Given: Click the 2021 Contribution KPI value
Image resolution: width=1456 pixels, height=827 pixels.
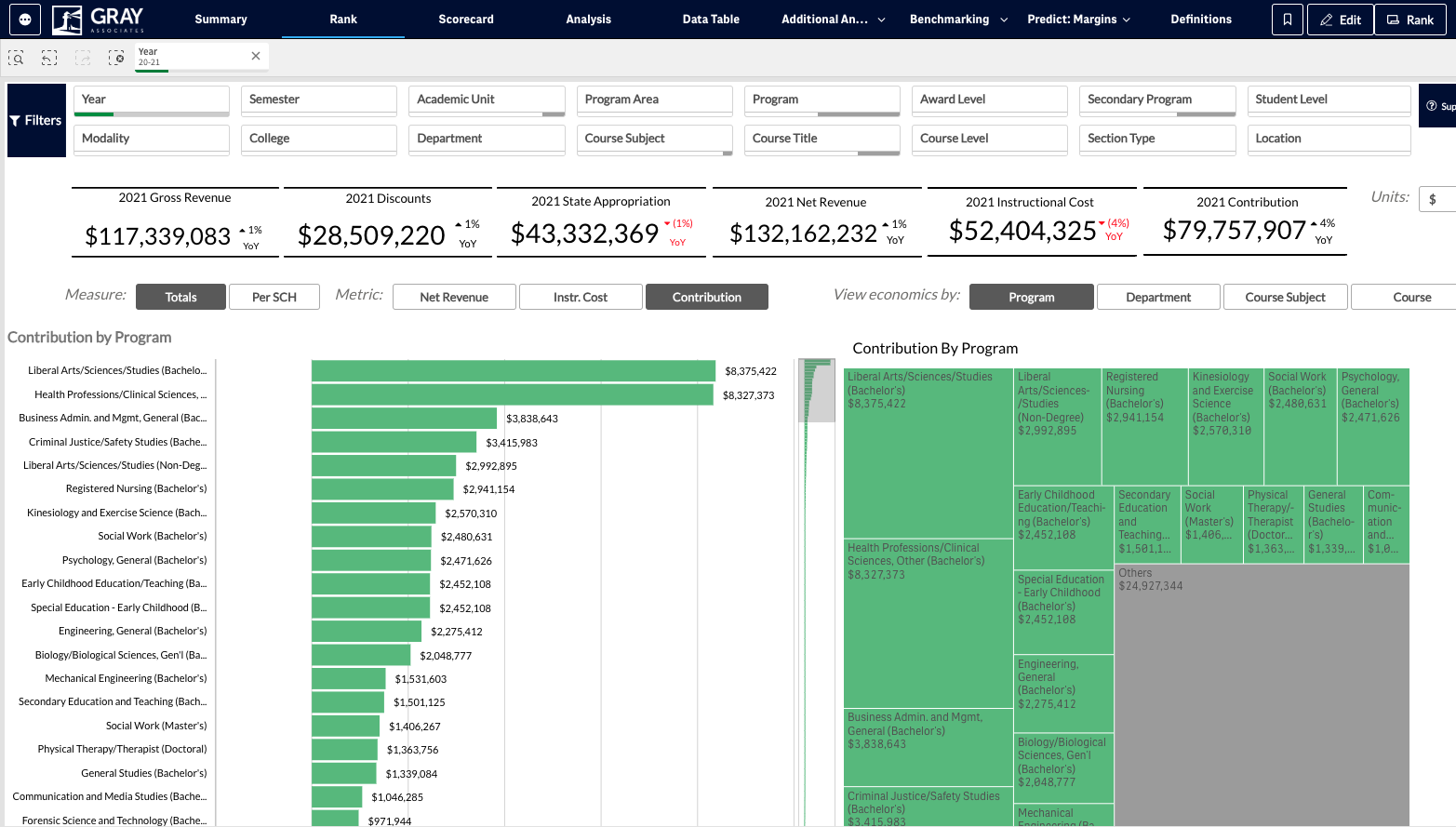Looking at the screenshot, I should 1235,230.
